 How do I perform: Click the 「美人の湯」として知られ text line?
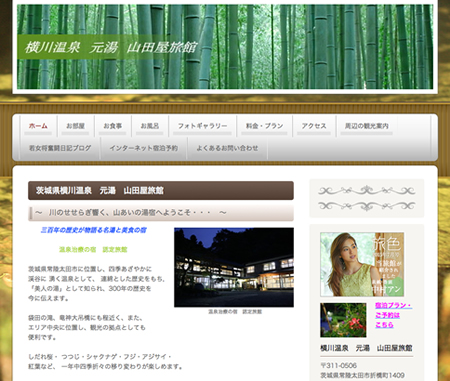(x=90, y=288)
